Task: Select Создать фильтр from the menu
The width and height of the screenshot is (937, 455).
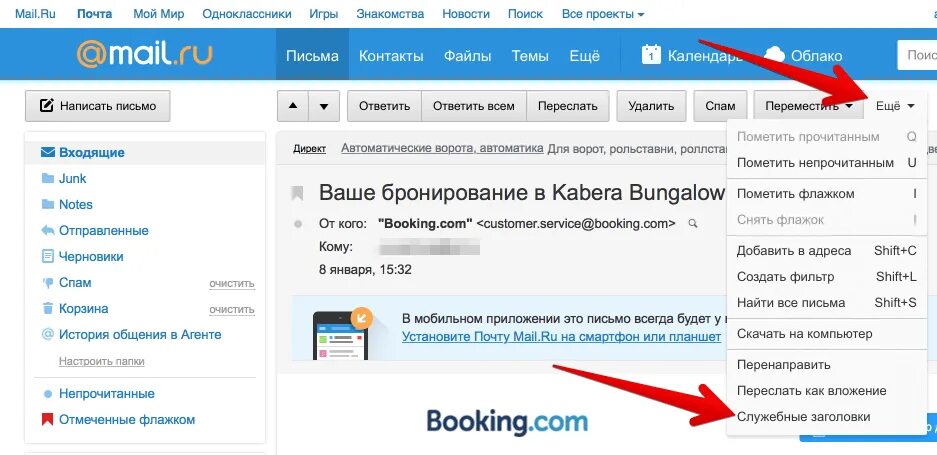Action: tap(826, 277)
